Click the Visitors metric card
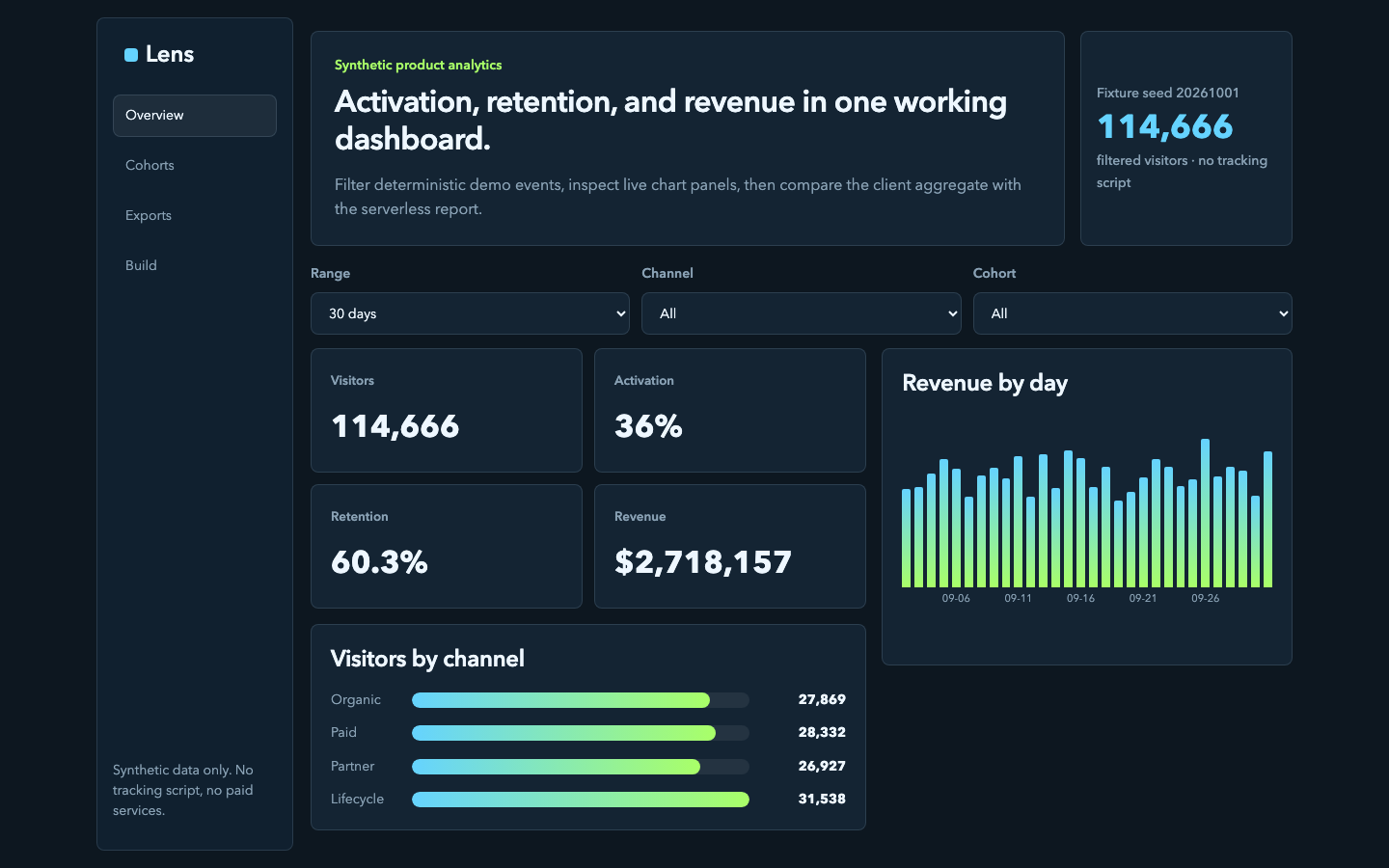 pyautogui.click(x=447, y=410)
